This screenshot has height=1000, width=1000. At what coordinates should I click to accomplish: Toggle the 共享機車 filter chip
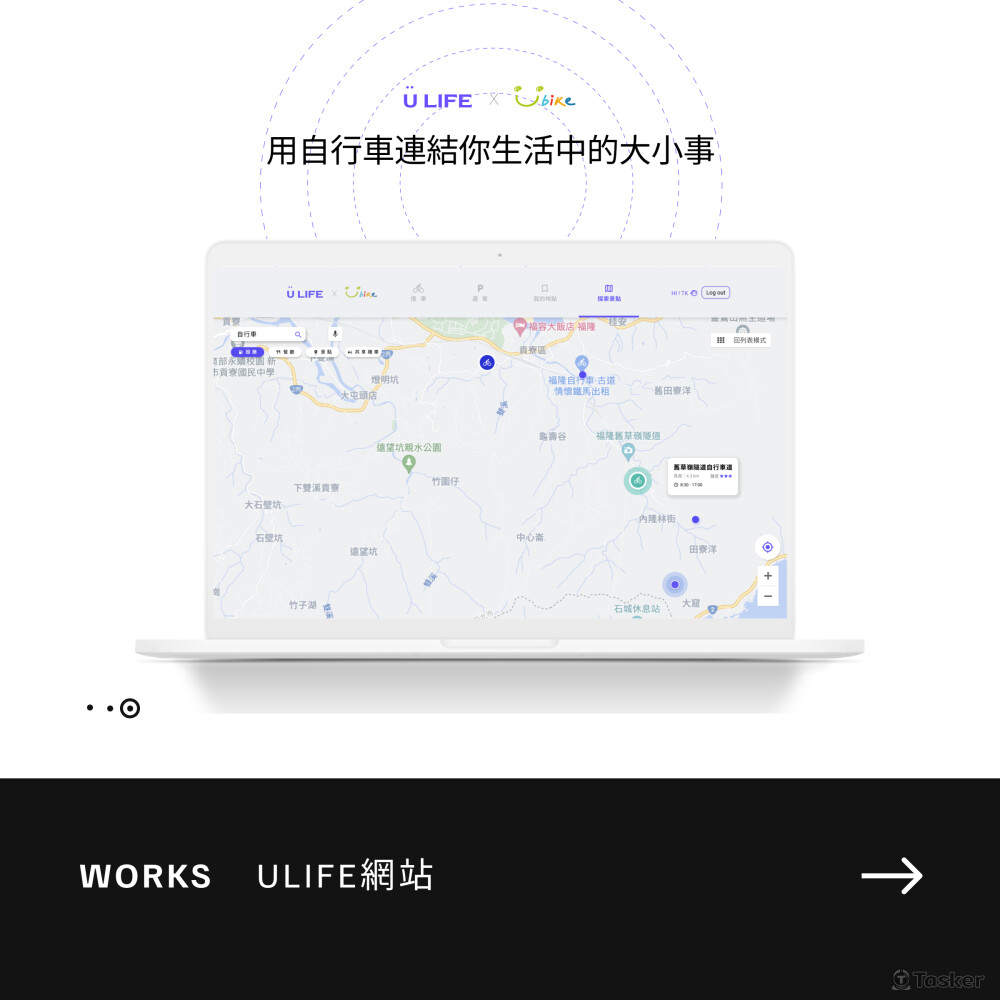pos(363,352)
